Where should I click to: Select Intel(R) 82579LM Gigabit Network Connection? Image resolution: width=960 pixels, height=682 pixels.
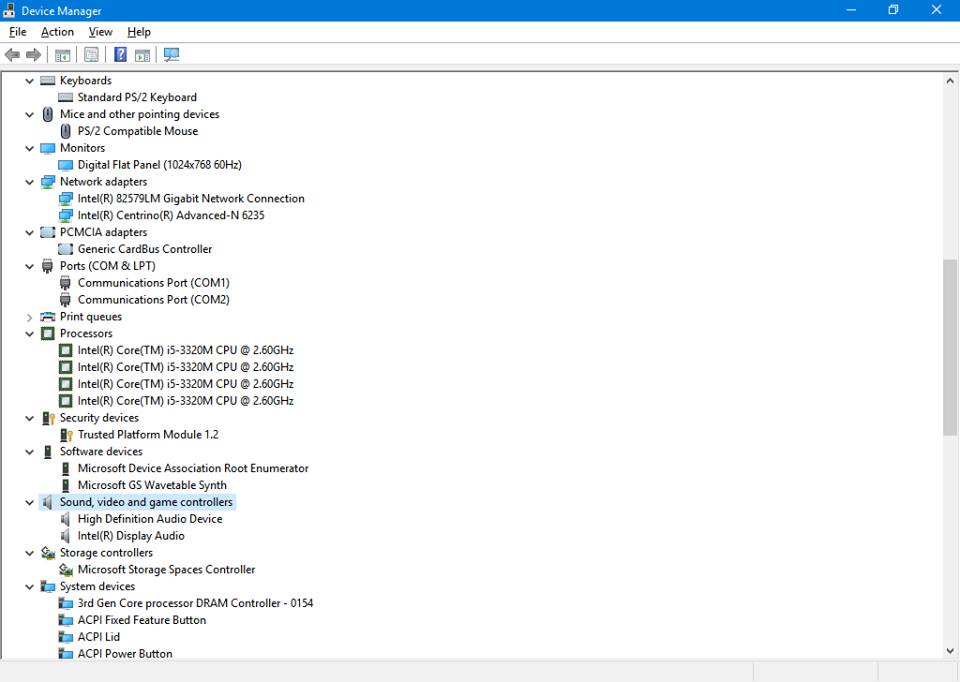(191, 198)
